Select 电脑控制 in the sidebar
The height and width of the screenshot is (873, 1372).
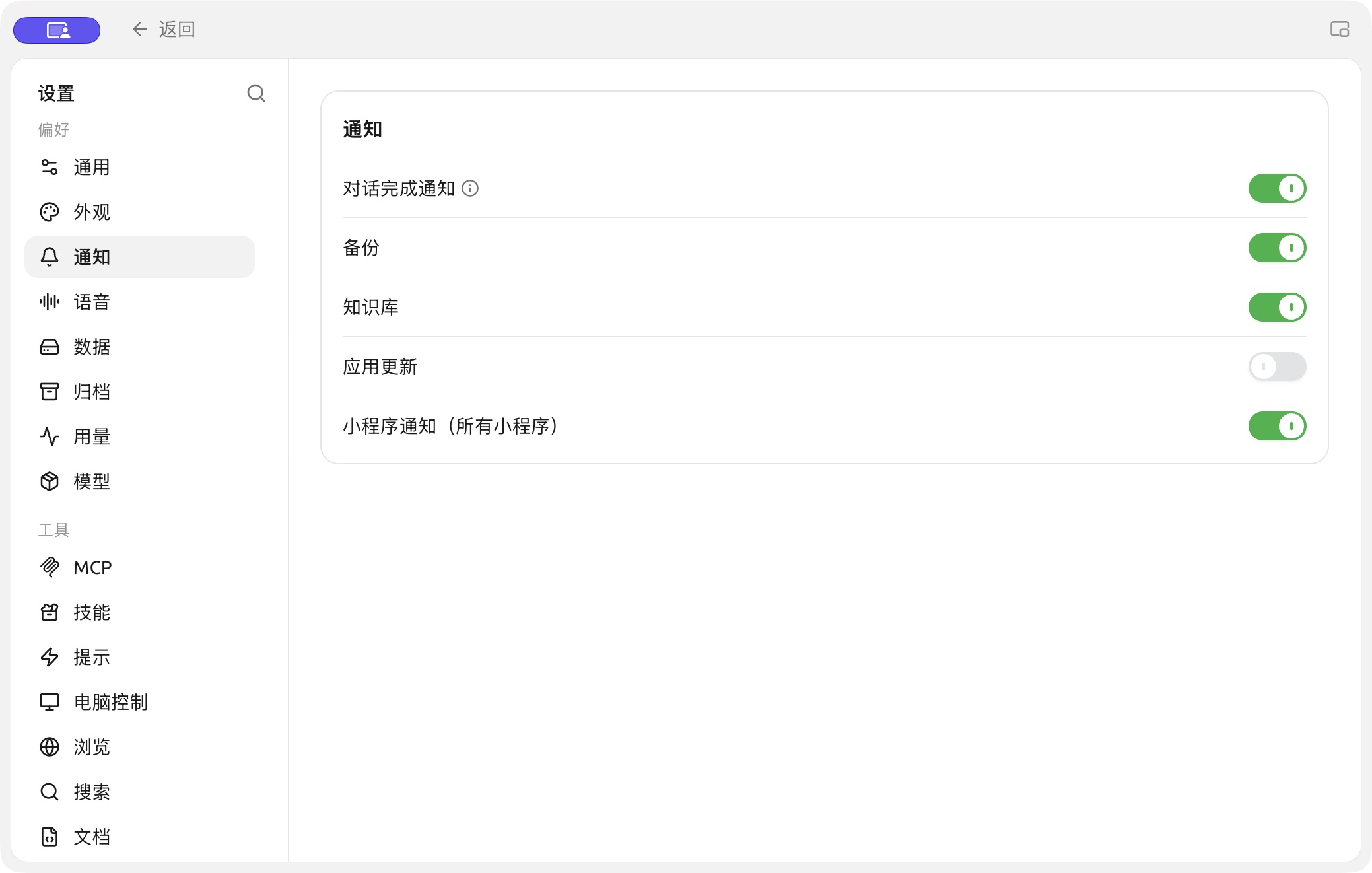coord(139,702)
